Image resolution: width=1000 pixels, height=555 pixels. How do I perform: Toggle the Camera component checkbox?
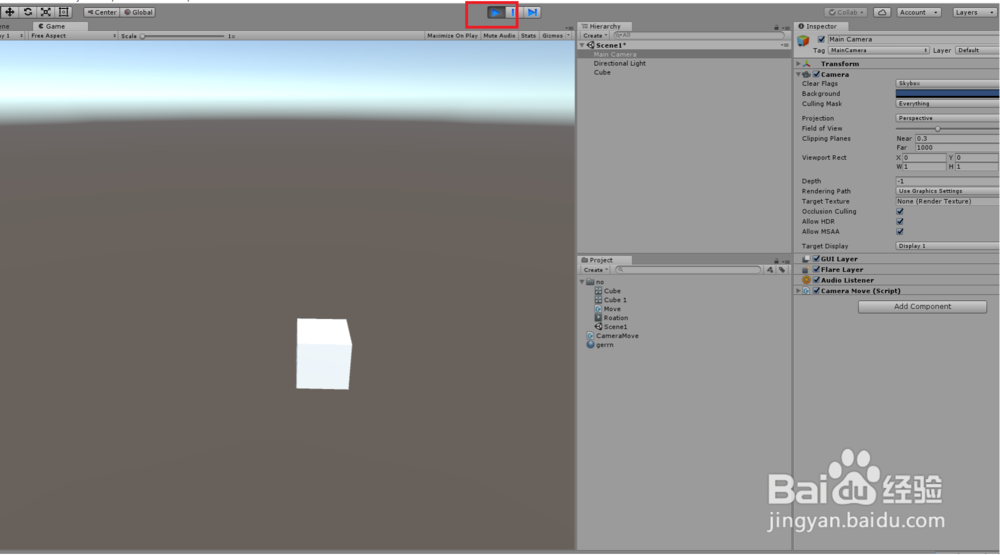[x=816, y=75]
